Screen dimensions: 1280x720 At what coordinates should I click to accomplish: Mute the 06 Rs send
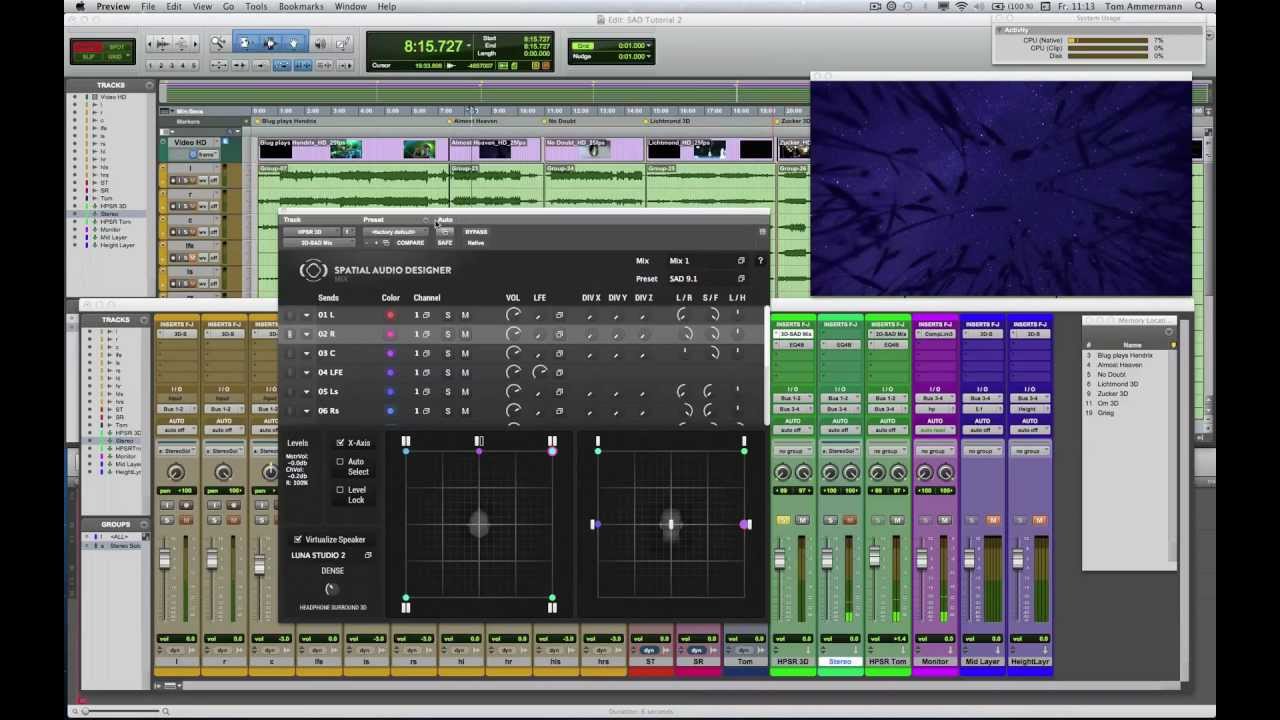[465, 411]
